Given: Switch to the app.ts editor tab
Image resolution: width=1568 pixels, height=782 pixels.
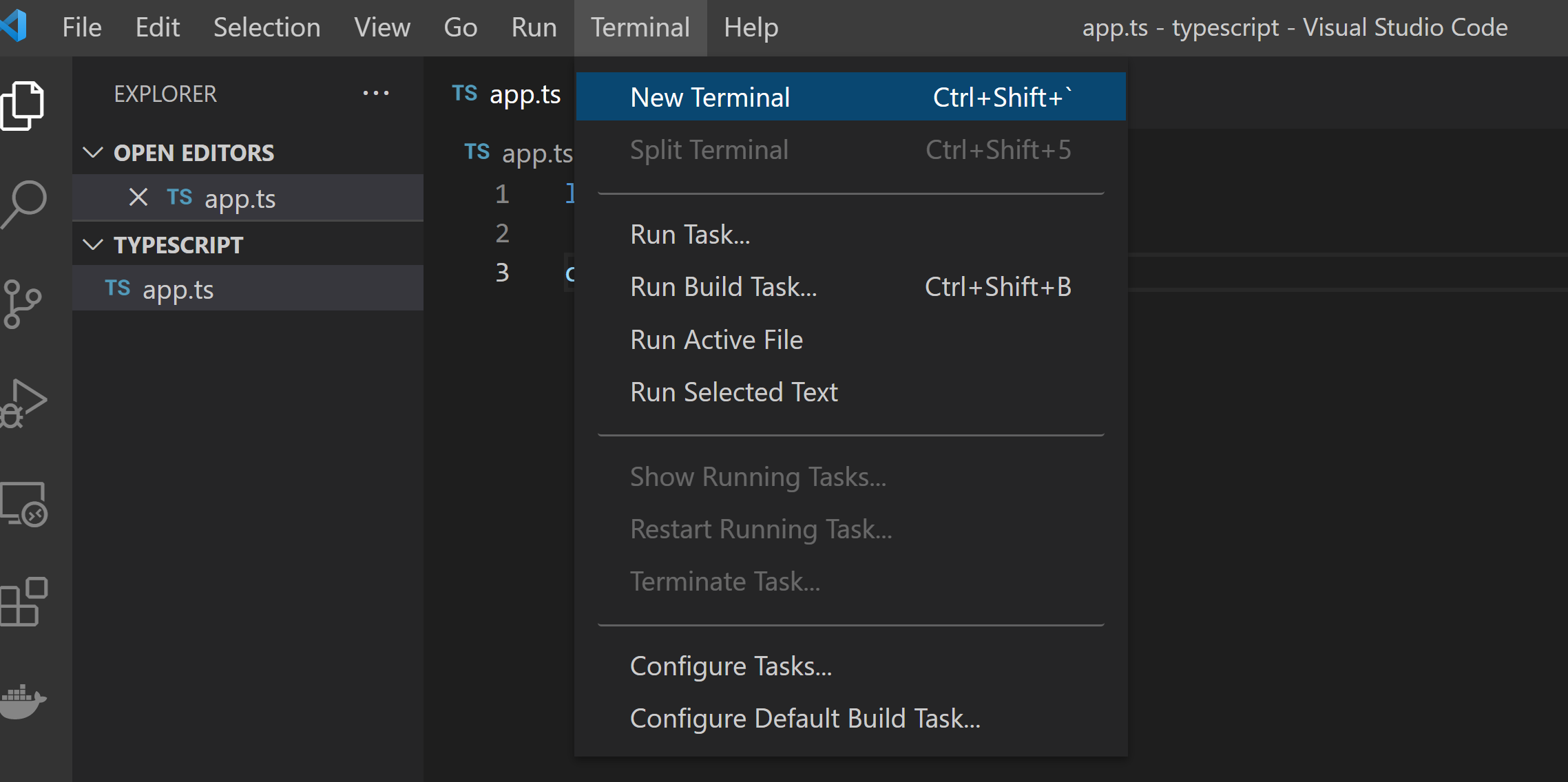Looking at the screenshot, I should coord(507,94).
